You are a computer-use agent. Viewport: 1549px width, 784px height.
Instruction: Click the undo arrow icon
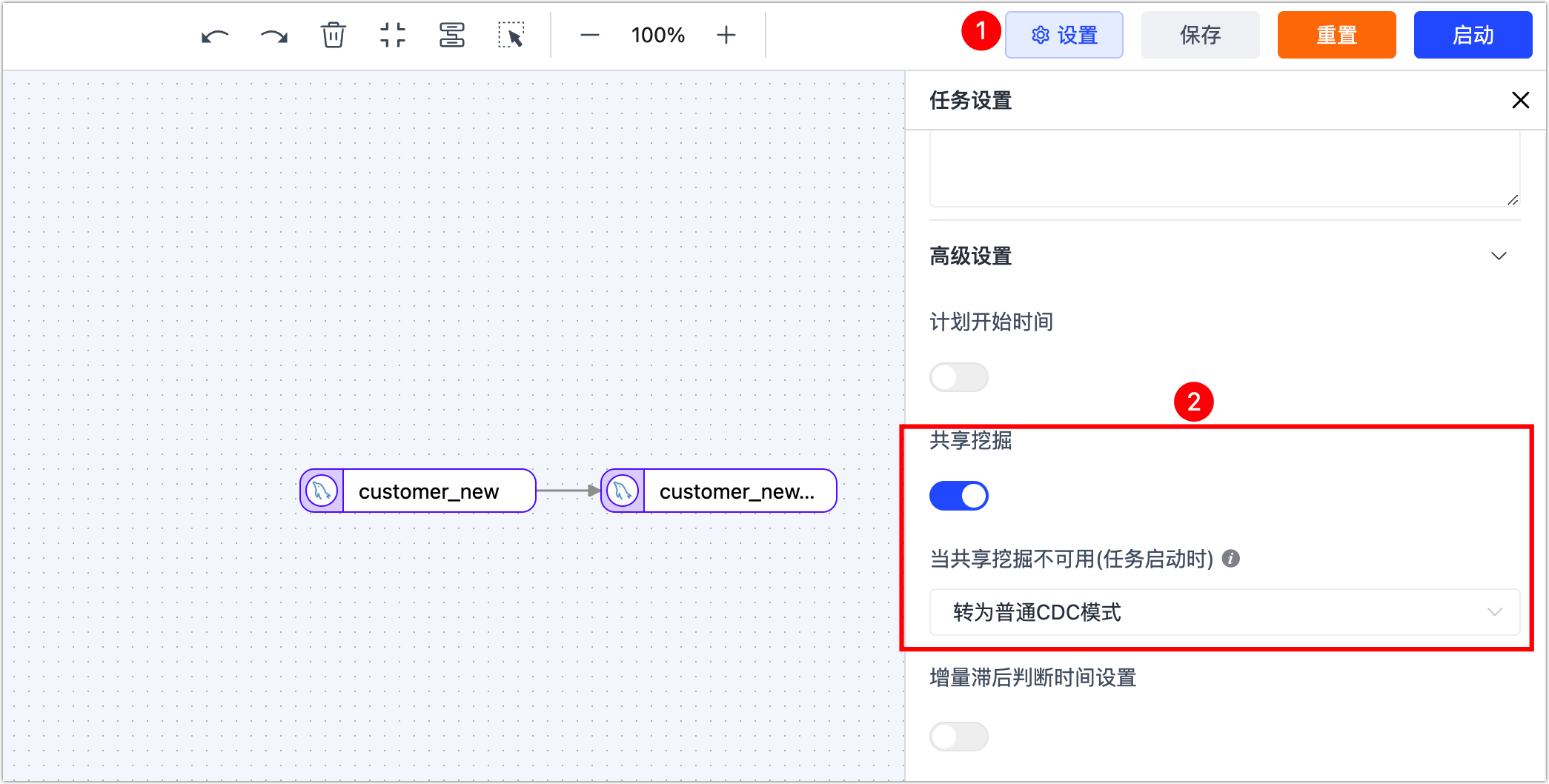pyautogui.click(x=215, y=36)
